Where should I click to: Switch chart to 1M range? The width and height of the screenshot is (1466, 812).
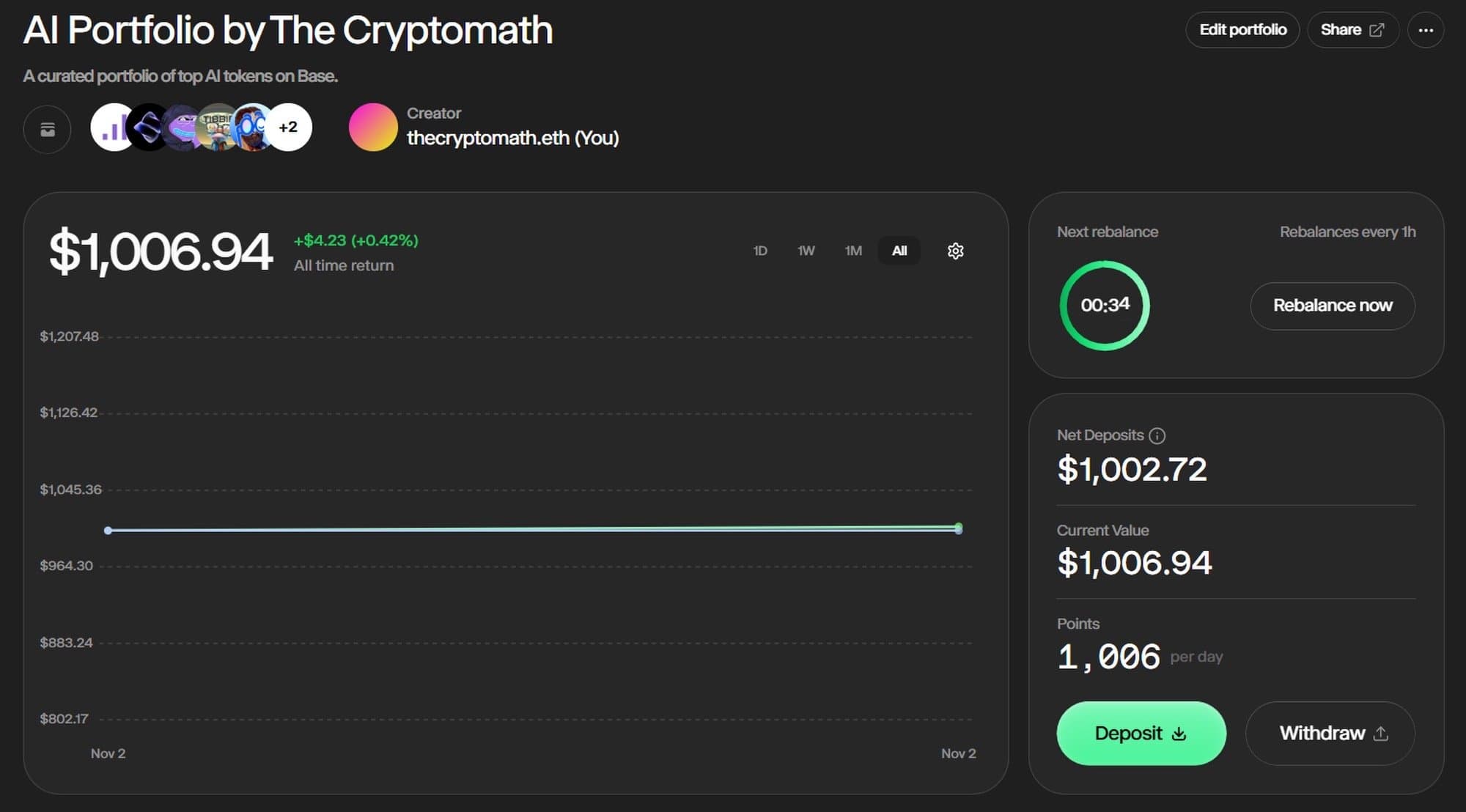coord(852,251)
